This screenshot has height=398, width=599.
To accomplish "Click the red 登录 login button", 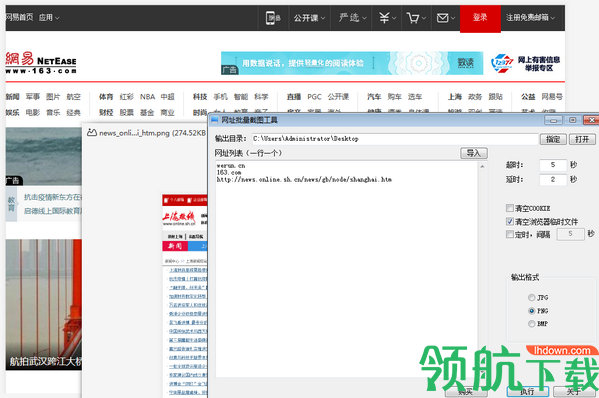I will click(x=480, y=18).
